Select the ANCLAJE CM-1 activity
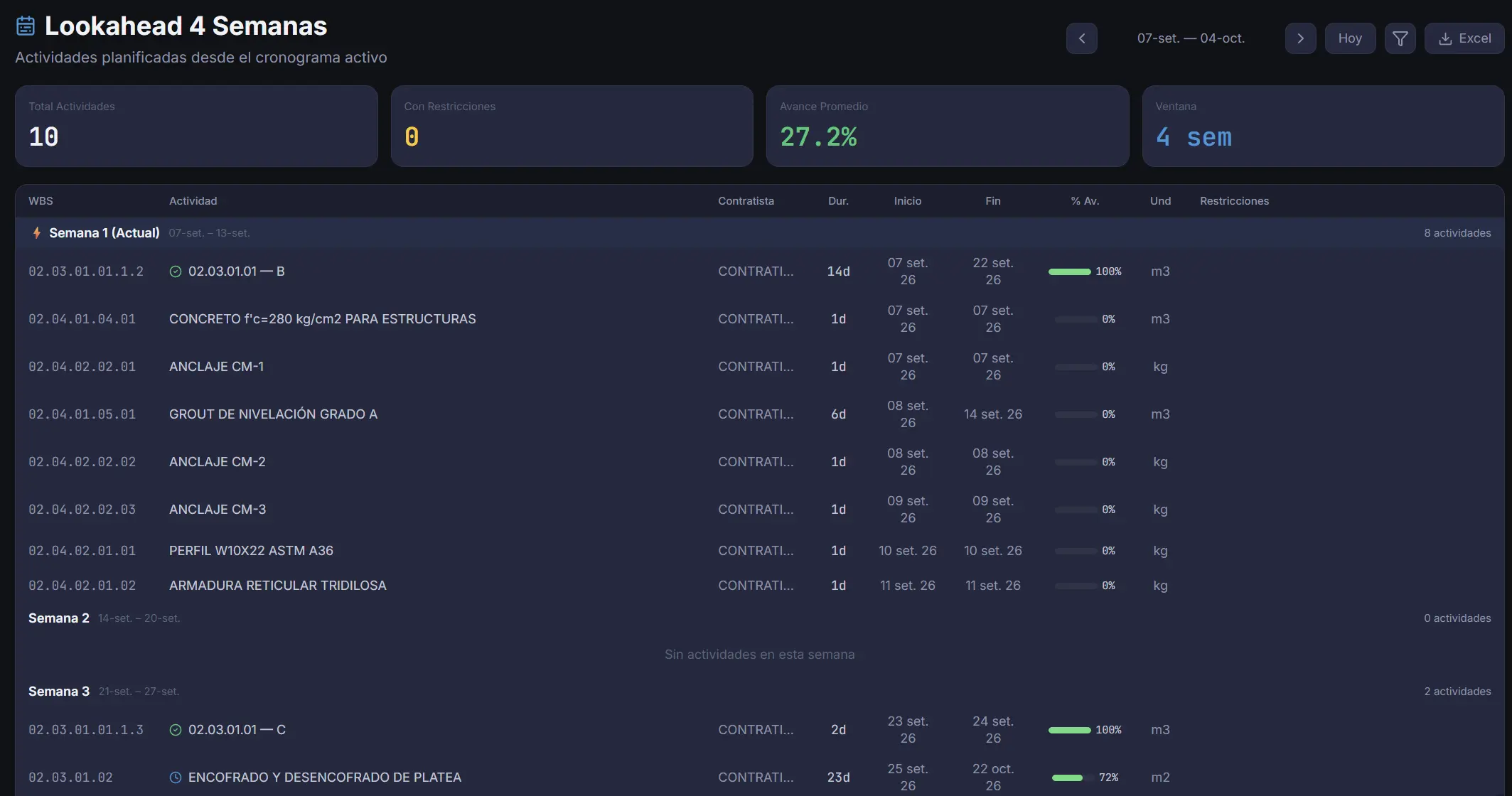 pyautogui.click(x=217, y=367)
